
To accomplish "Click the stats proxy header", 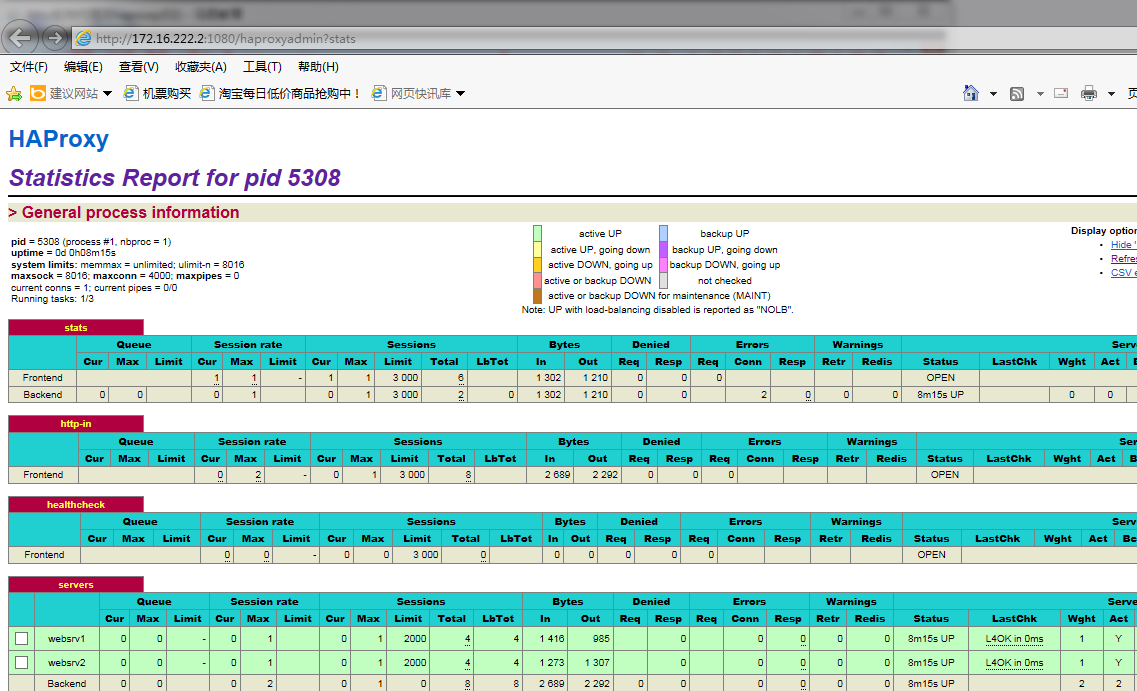I will pyautogui.click(x=75, y=328).
